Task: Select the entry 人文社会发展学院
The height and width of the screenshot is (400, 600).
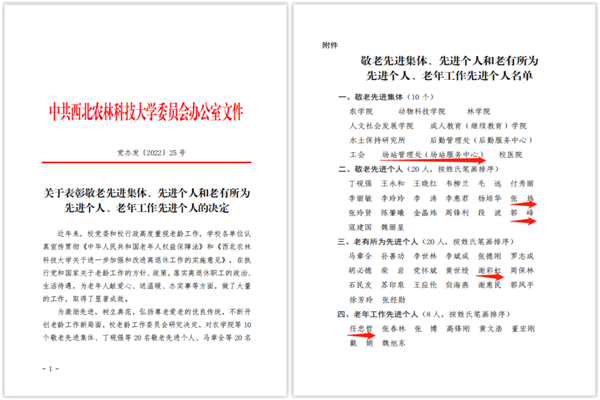Action: coord(381,126)
